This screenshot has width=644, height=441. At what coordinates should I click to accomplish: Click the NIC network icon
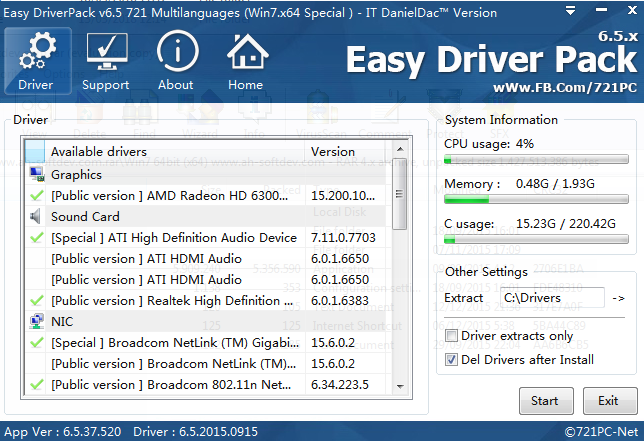point(37,322)
